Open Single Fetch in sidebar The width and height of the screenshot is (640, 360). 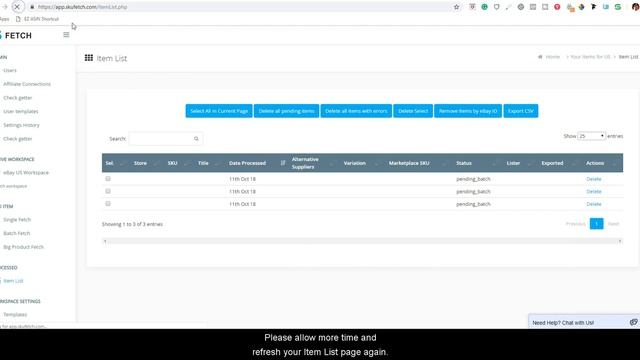pyautogui.click(x=17, y=220)
